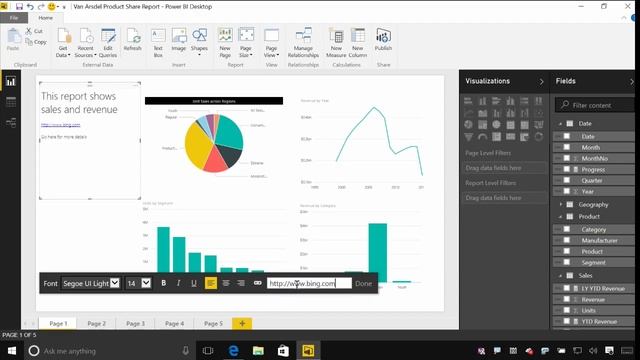The height and width of the screenshot is (360, 640).
Task: Check the Year field checkbox
Action: [567, 191]
